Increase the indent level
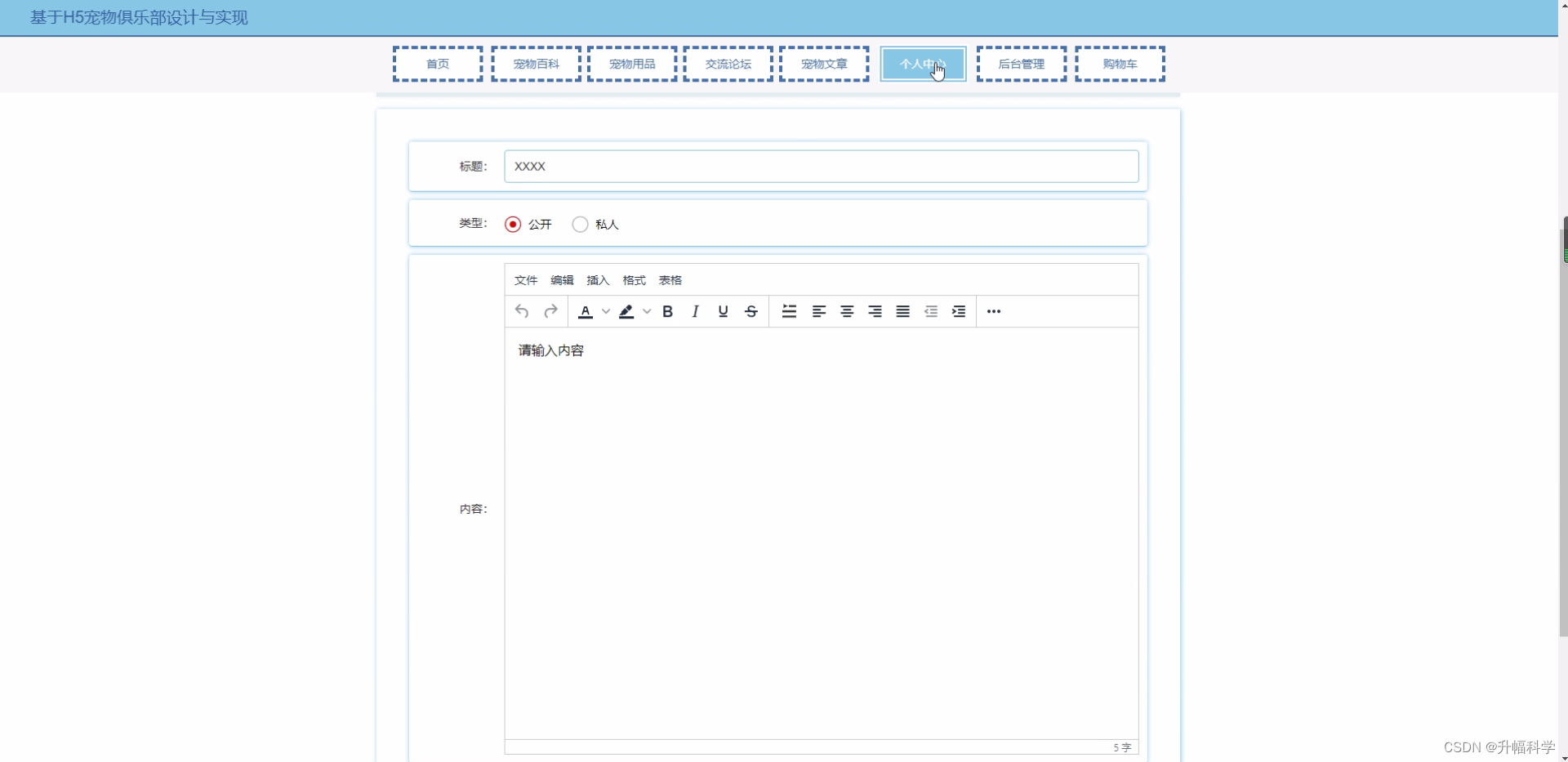The height and width of the screenshot is (762, 1568). [959, 311]
